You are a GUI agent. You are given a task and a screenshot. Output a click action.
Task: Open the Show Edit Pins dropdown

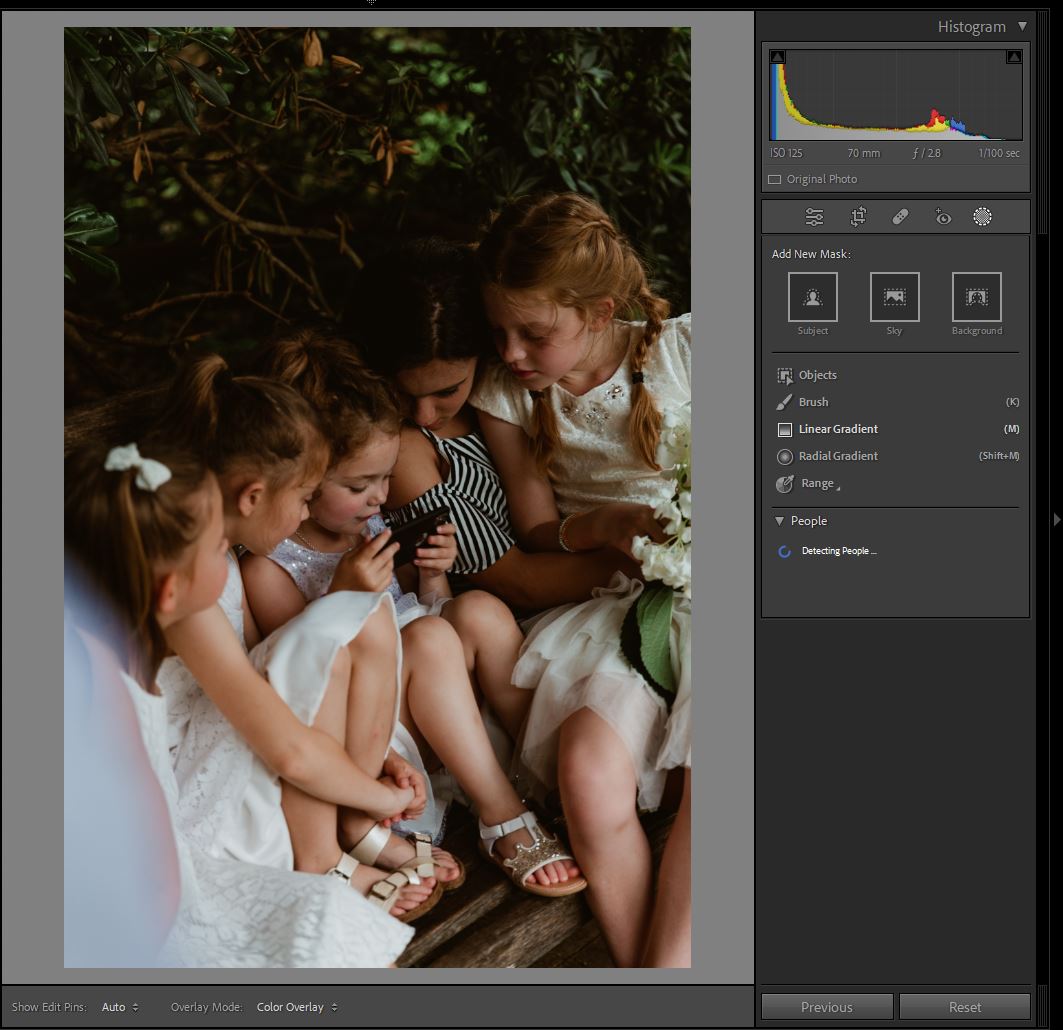tap(120, 1007)
